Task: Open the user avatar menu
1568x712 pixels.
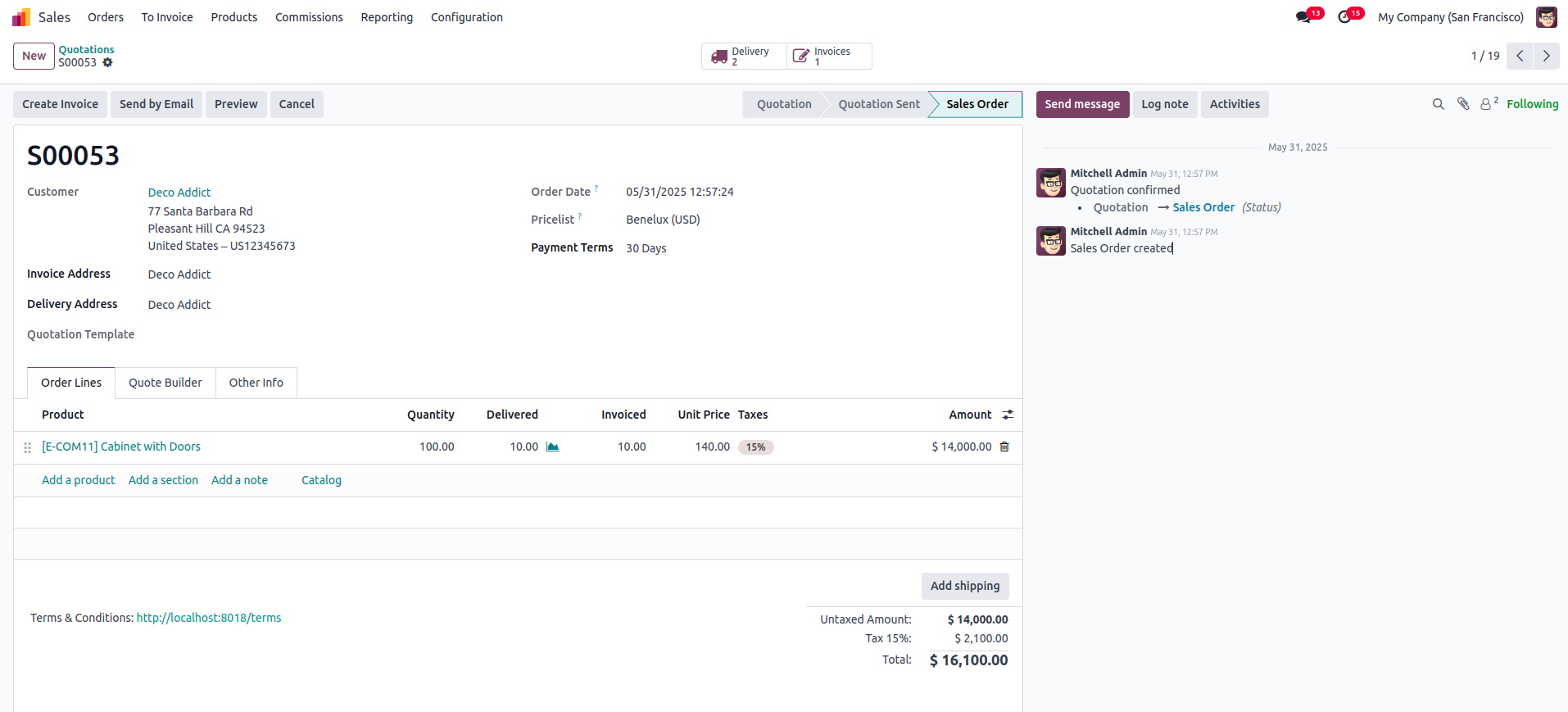Action: (1546, 17)
